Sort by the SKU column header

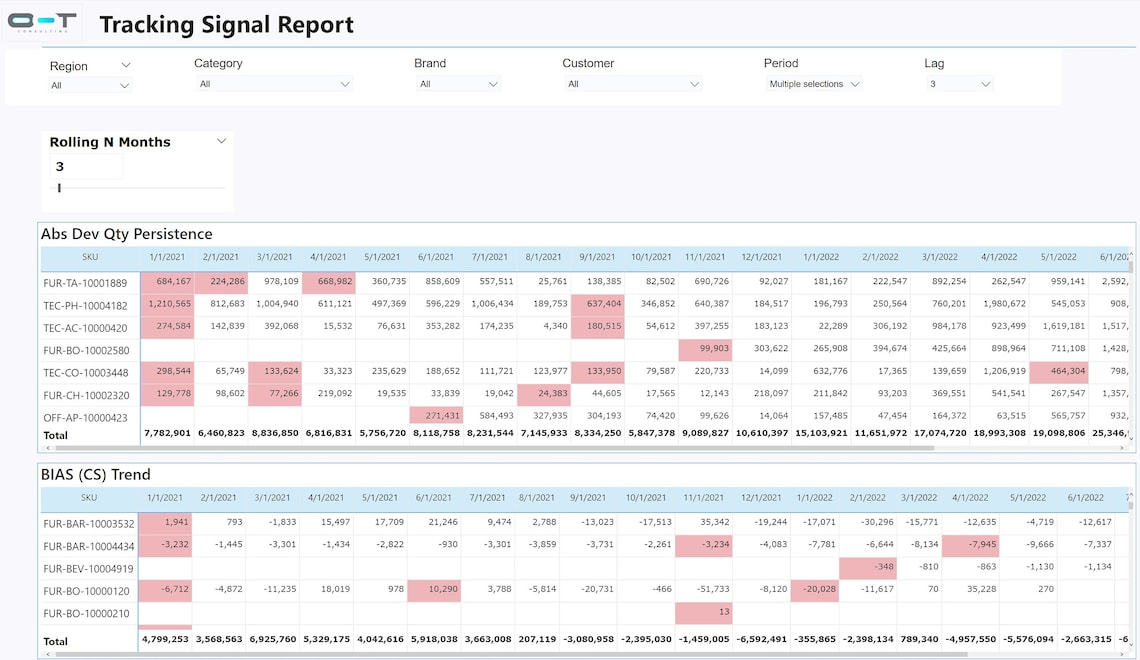[x=90, y=256]
